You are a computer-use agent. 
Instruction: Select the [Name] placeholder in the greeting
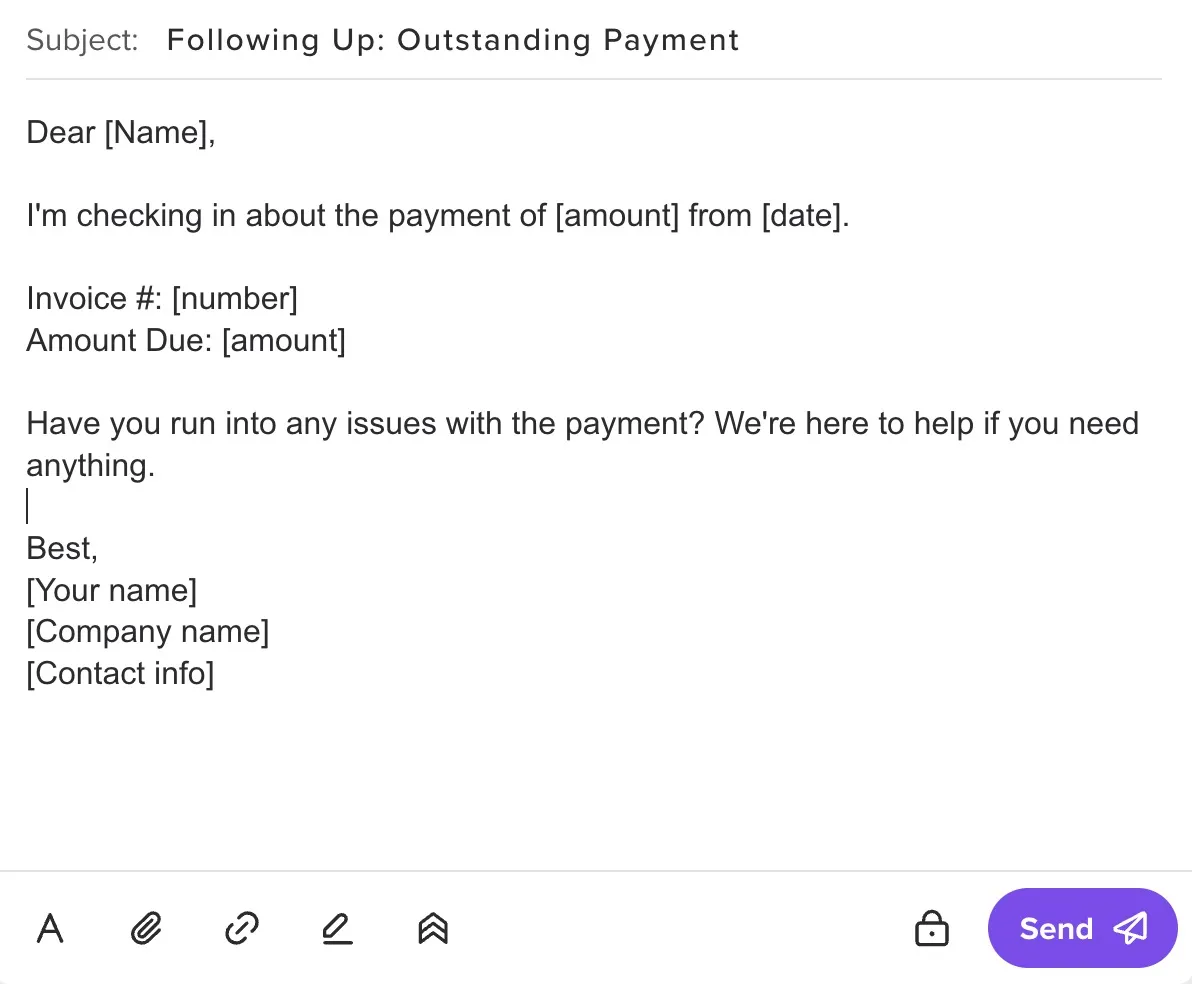pos(159,132)
